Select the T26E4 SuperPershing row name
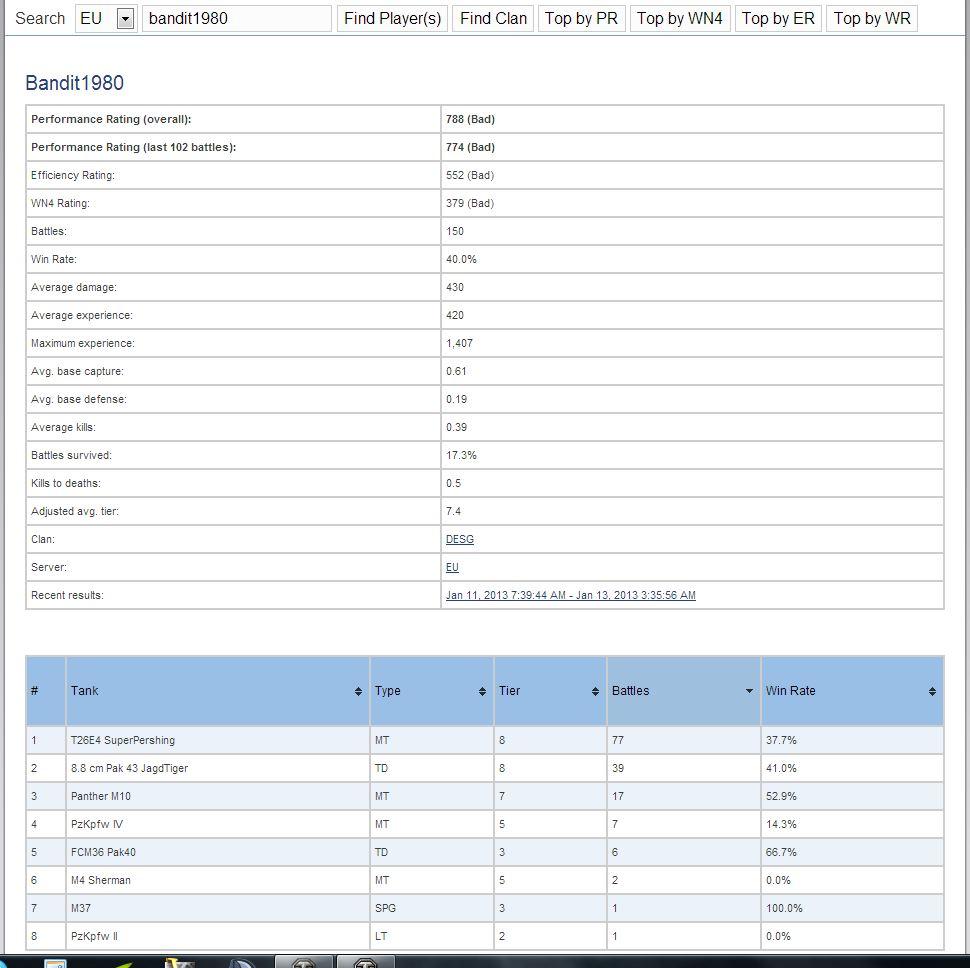The width and height of the screenshot is (970, 968). pyautogui.click(x=122, y=740)
